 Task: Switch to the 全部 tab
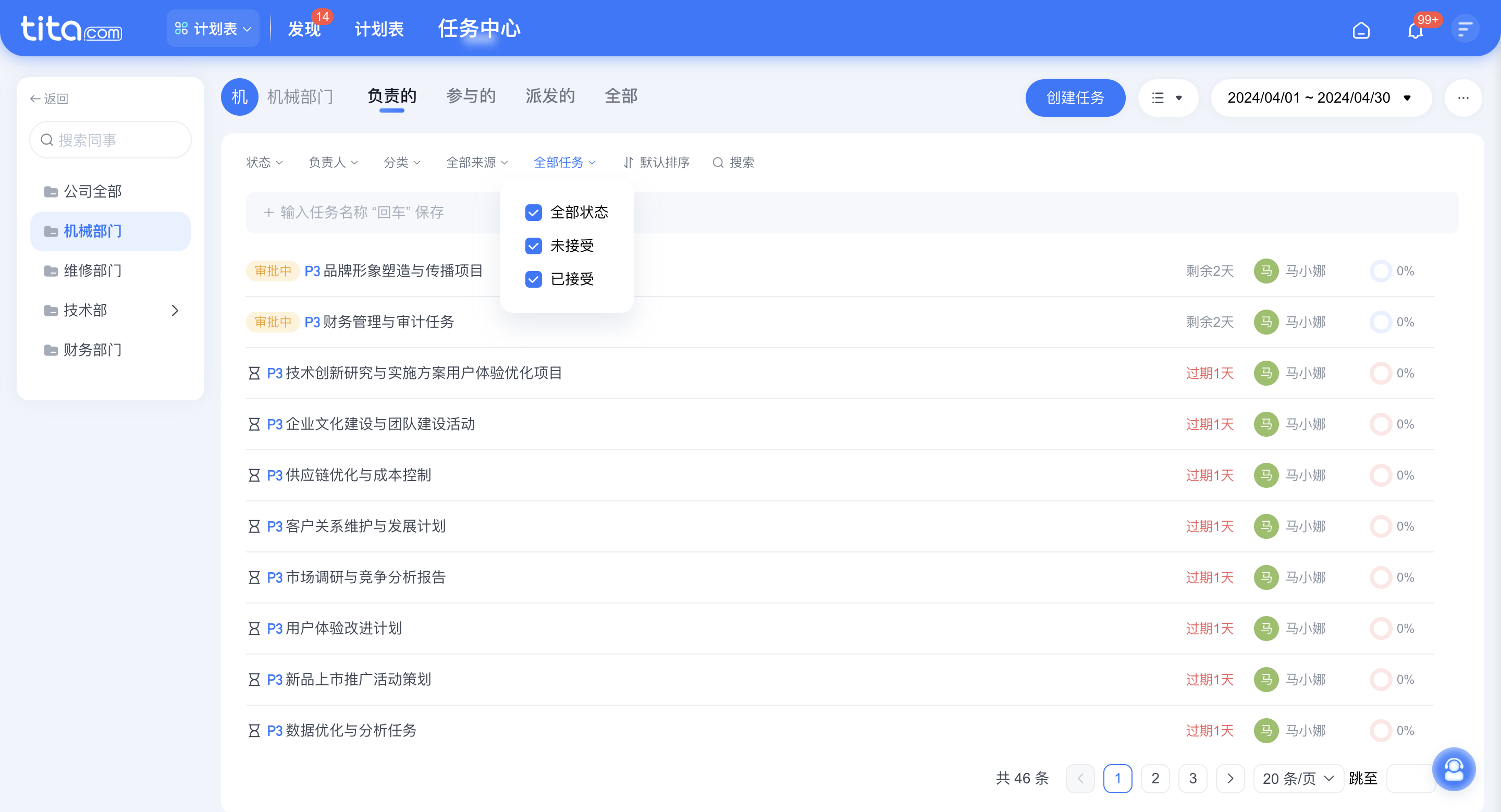[621, 96]
